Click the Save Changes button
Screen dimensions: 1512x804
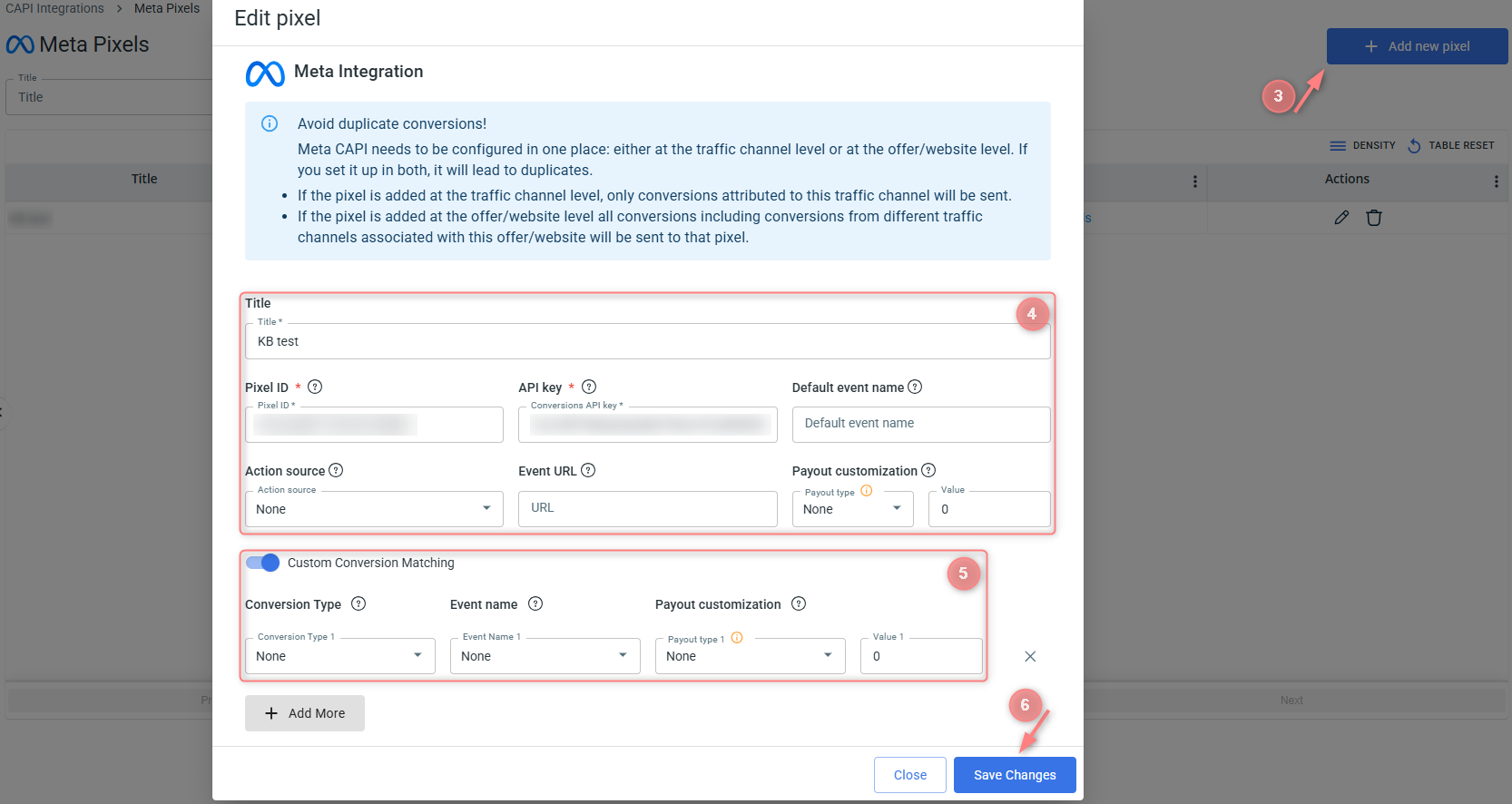[1015, 775]
